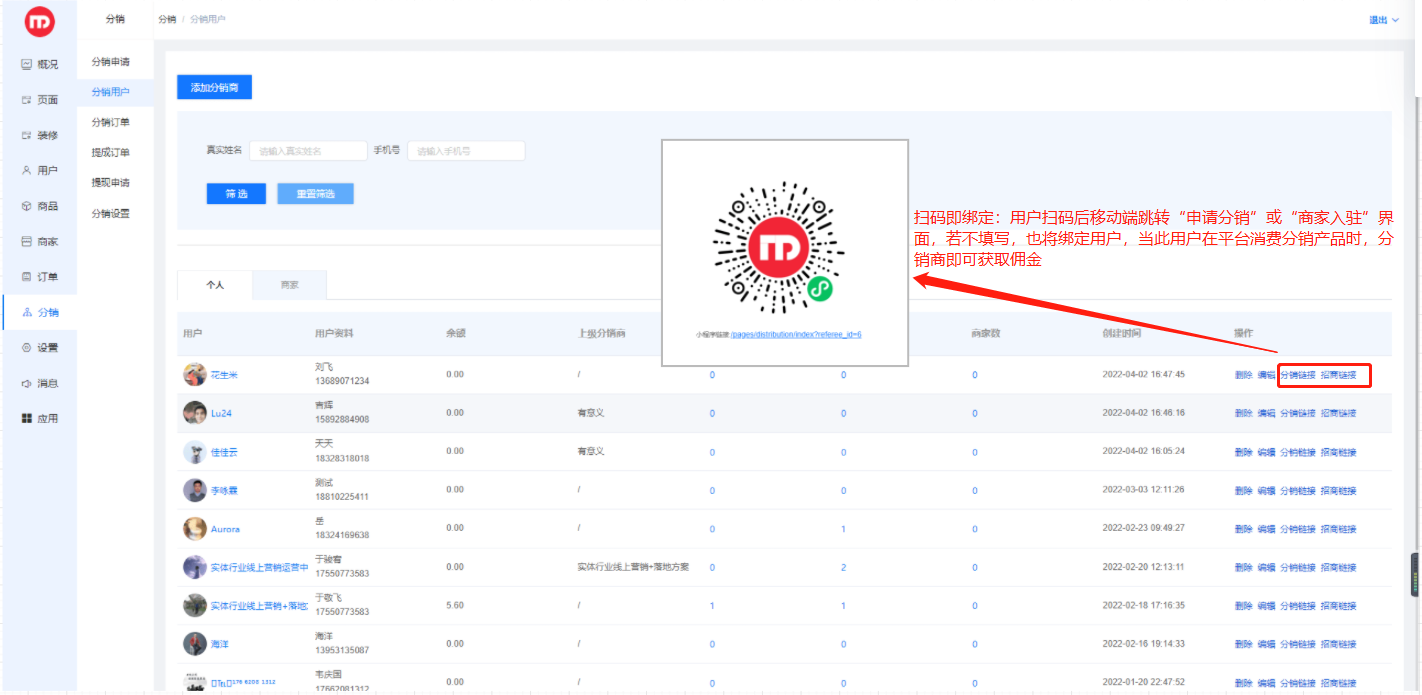
Task: Open user name link 海洋
Action: pyautogui.click(x=220, y=644)
